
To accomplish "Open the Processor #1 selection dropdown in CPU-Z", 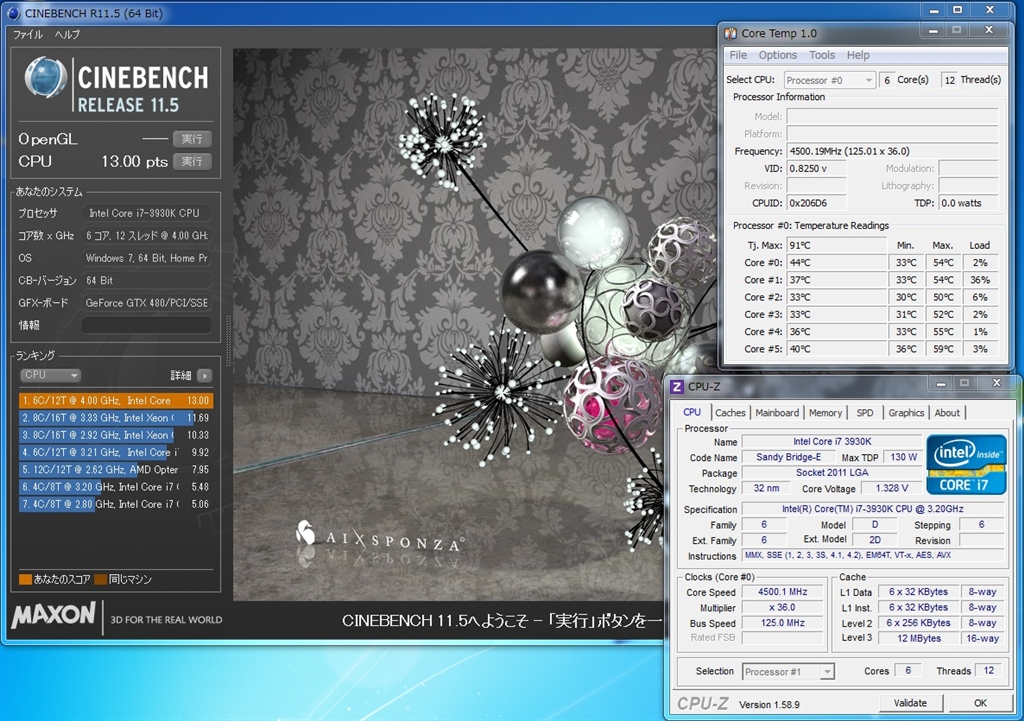I will pos(788,671).
